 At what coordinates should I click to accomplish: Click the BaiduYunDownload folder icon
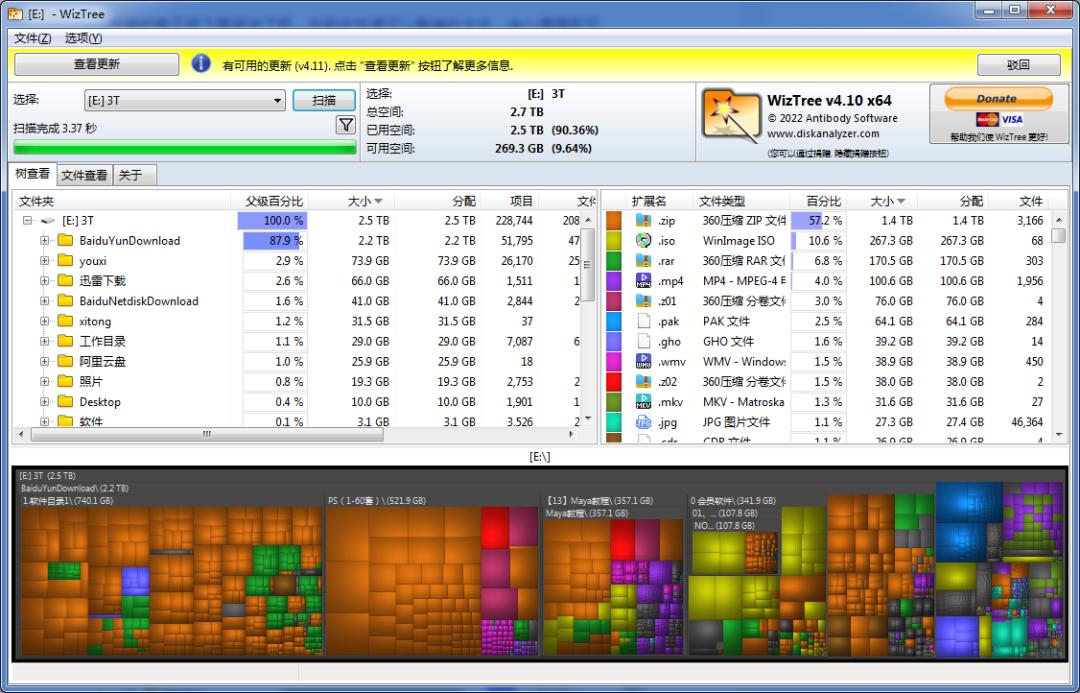pyautogui.click(x=65, y=240)
